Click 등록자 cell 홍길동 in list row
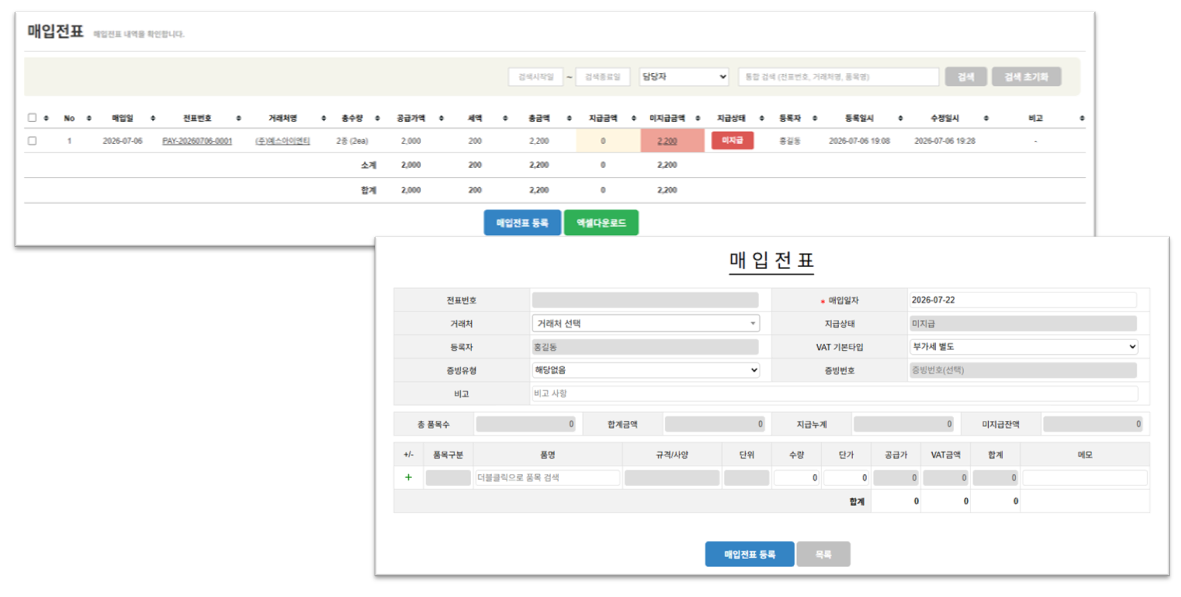This screenshot has height=597, width=1181. coord(789,141)
